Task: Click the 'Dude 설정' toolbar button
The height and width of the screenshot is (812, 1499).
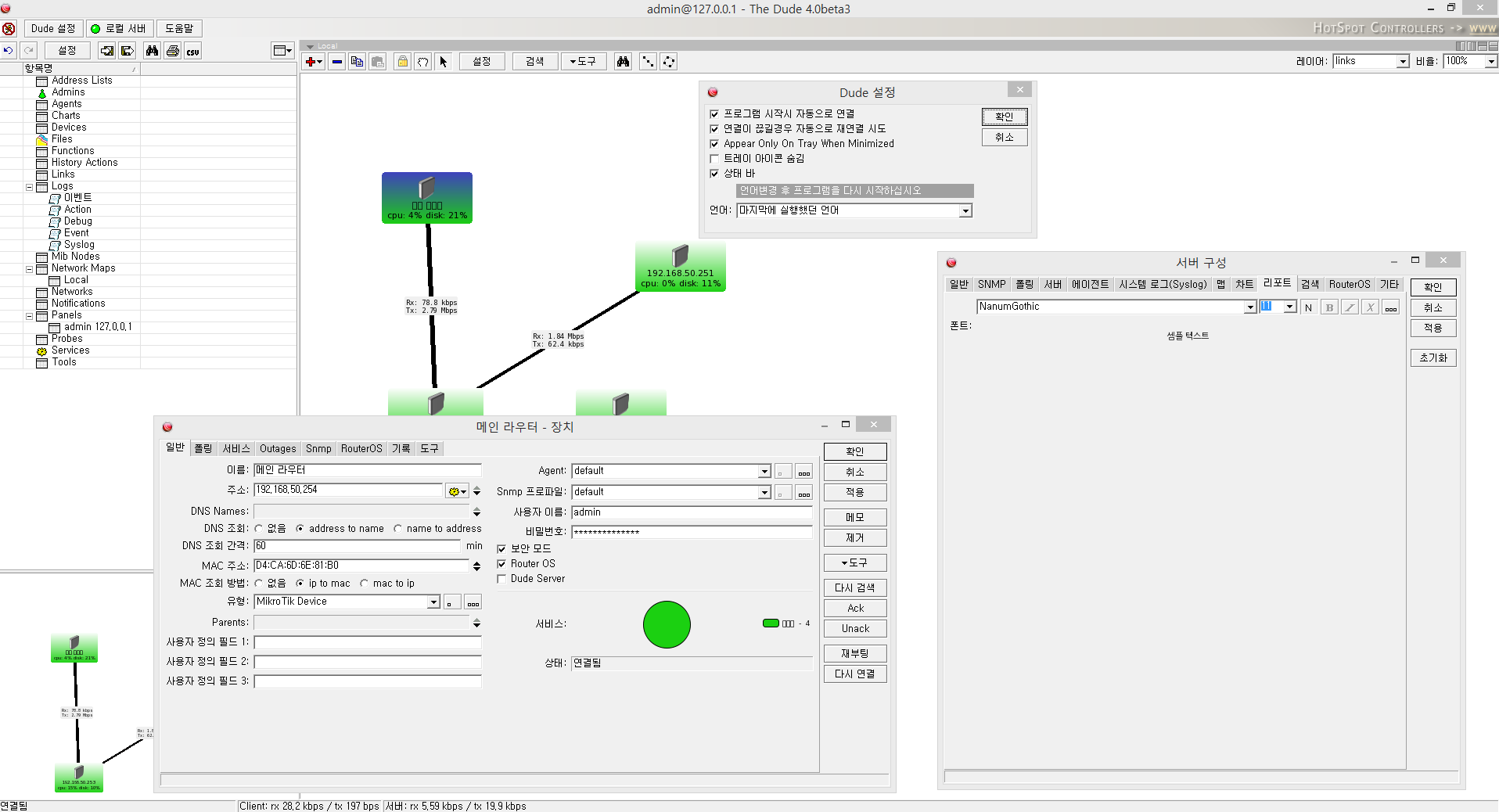Action: (x=53, y=29)
